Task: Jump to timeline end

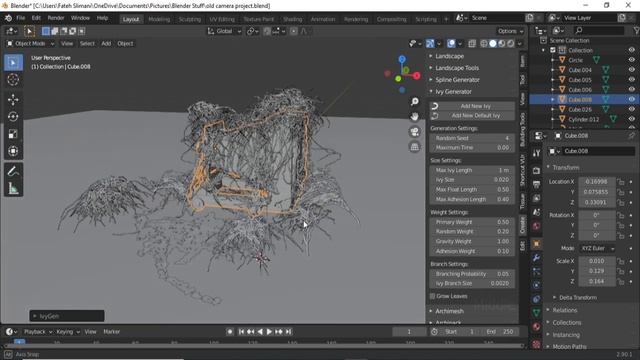Action: 289,332
